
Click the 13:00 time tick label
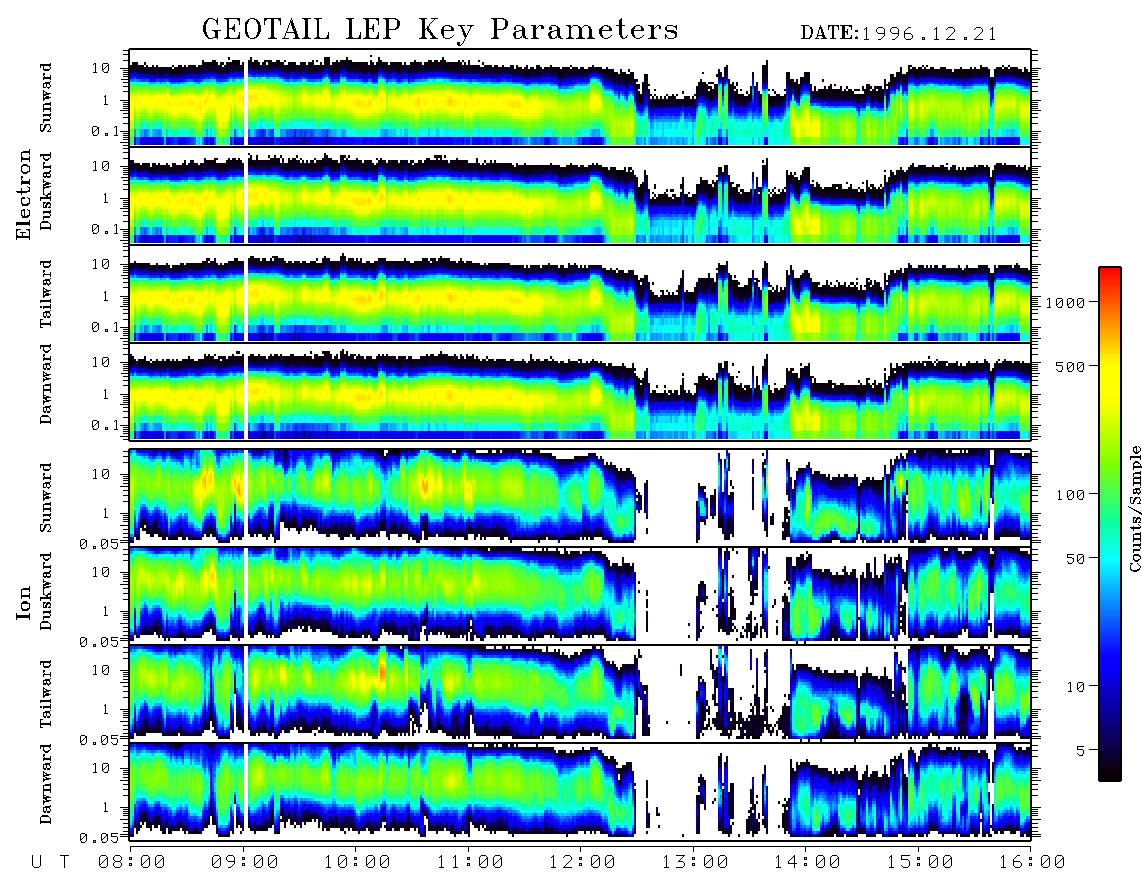pos(695,863)
